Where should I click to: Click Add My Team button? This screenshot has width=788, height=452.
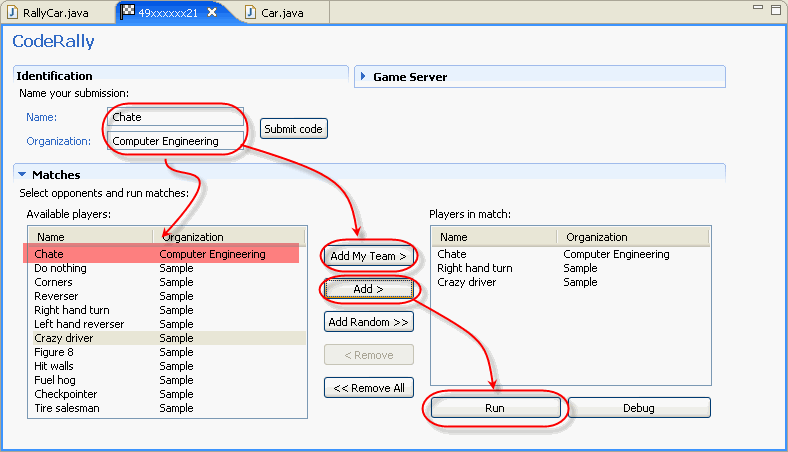click(x=368, y=256)
